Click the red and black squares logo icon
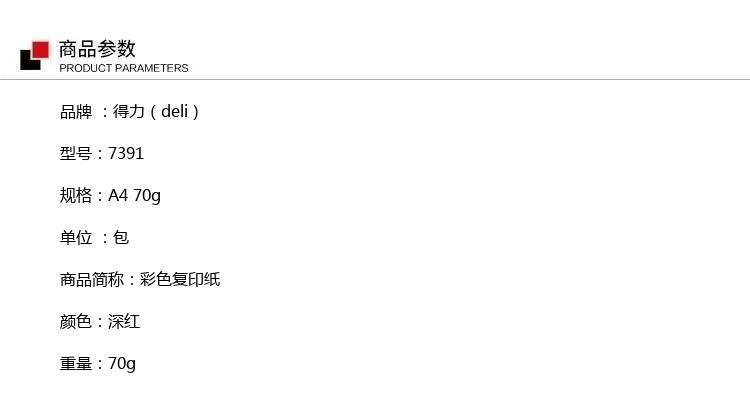This screenshot has height=400, width=750. point(34,56)
